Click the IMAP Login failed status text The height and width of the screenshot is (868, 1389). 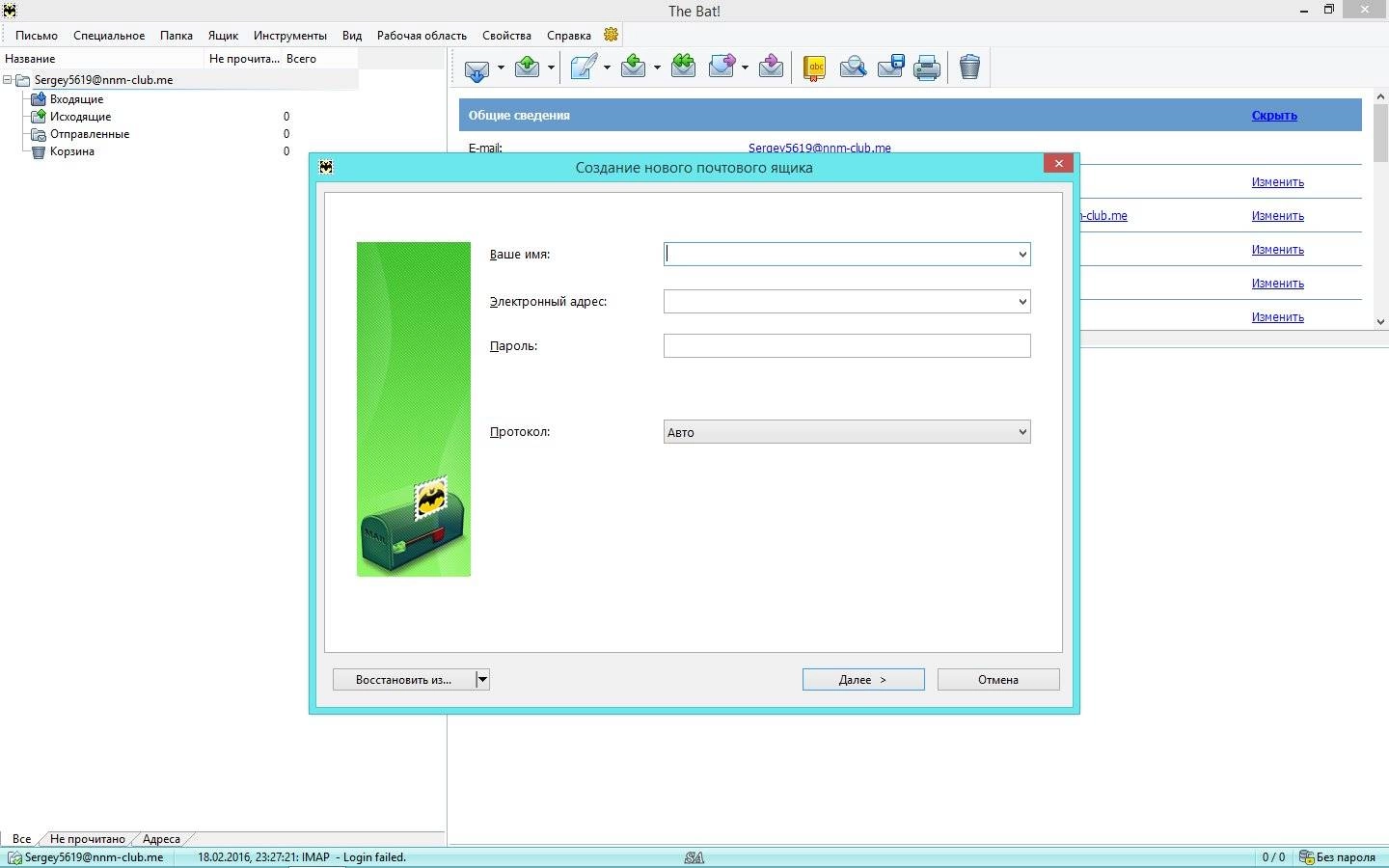302,857
